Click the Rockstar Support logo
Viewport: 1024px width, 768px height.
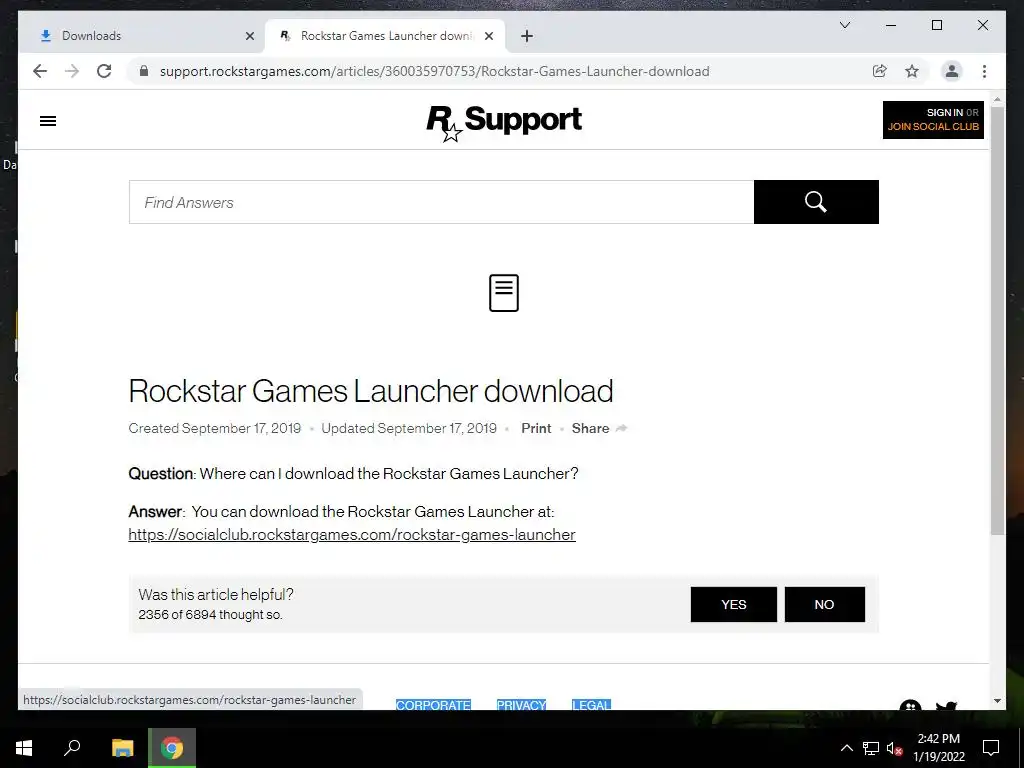(504, 122)
